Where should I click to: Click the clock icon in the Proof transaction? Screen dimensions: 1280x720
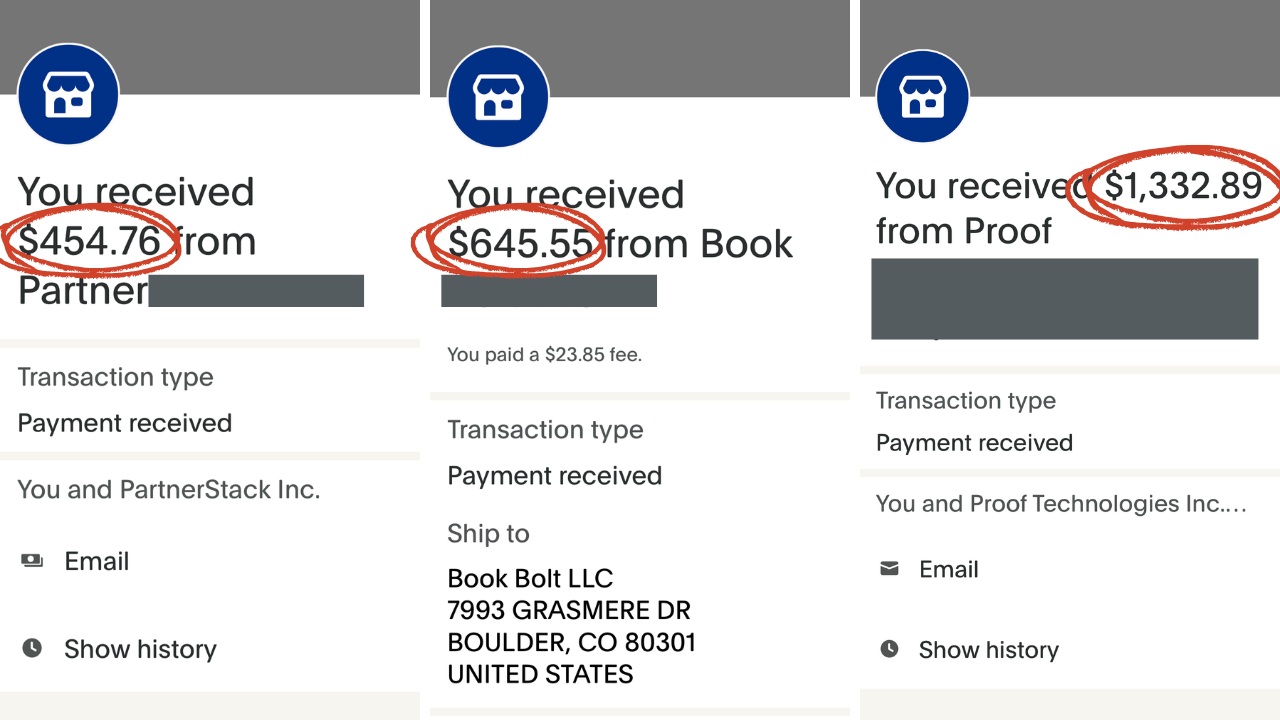point(889,650)
